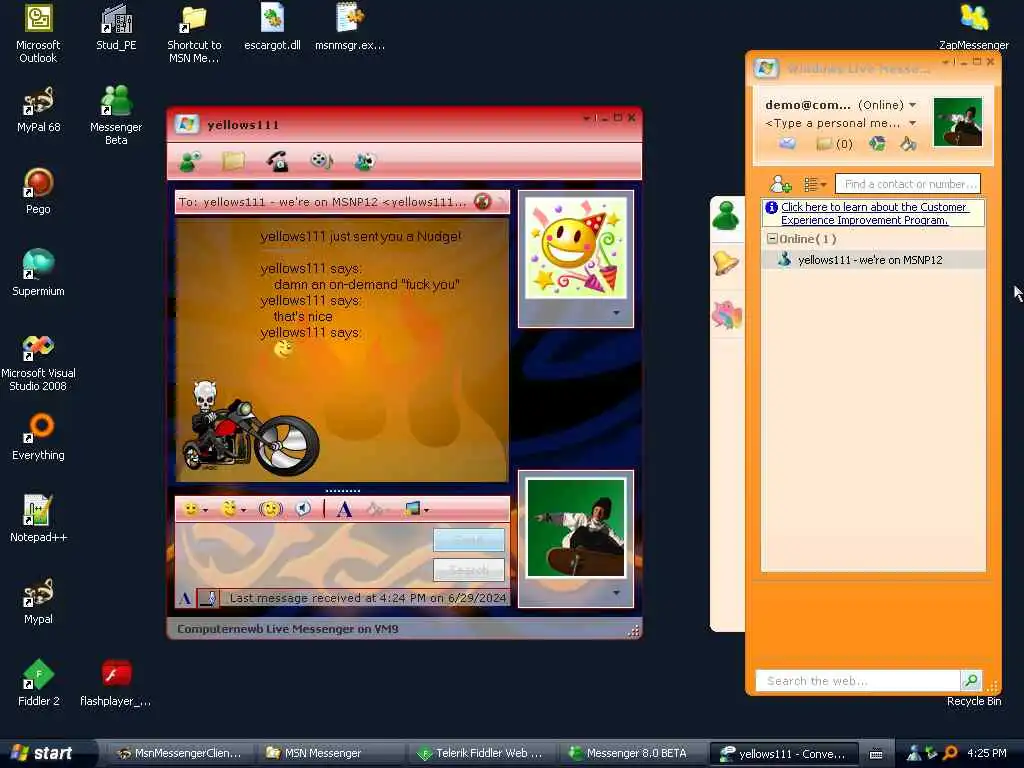Open yellows111 display picture options arrow
Screen dimensions: 1024x768
click(616, 313)
